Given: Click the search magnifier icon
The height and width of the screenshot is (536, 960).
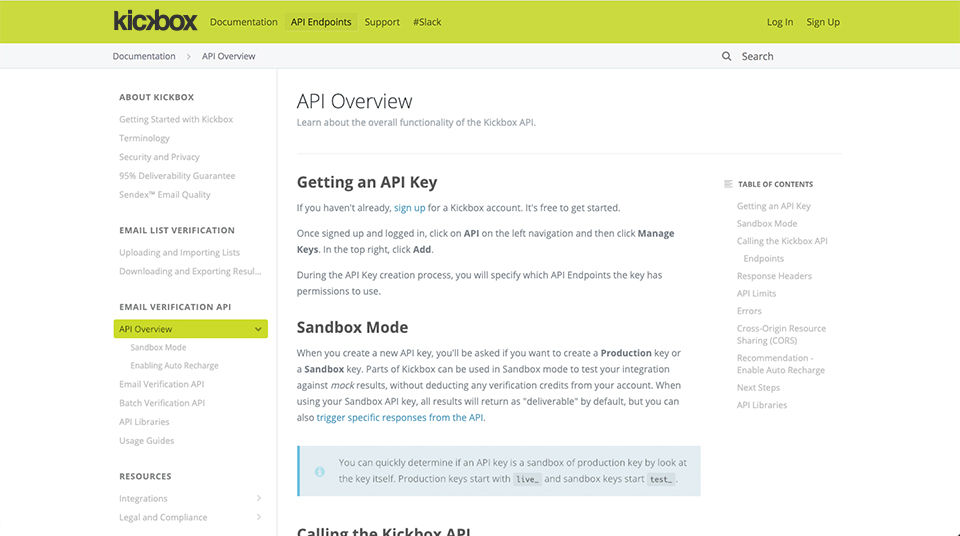Looking at the screenshot, I should pos(727,57).
